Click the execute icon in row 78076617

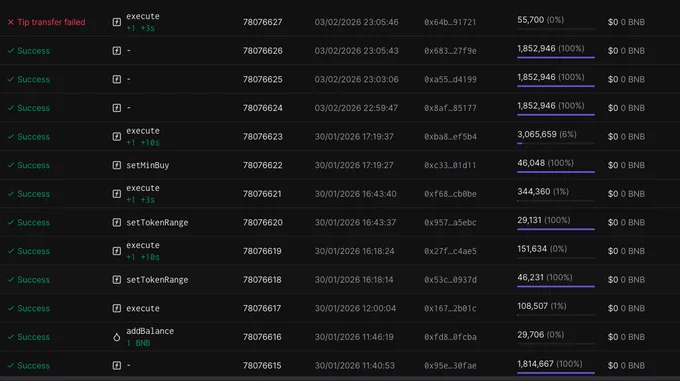pyautogui.click(x=117, y=308)
